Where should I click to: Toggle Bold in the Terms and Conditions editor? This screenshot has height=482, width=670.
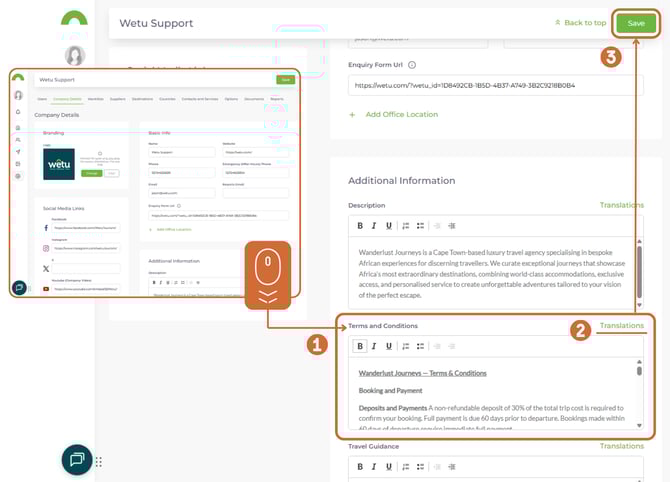coord(360,346)
